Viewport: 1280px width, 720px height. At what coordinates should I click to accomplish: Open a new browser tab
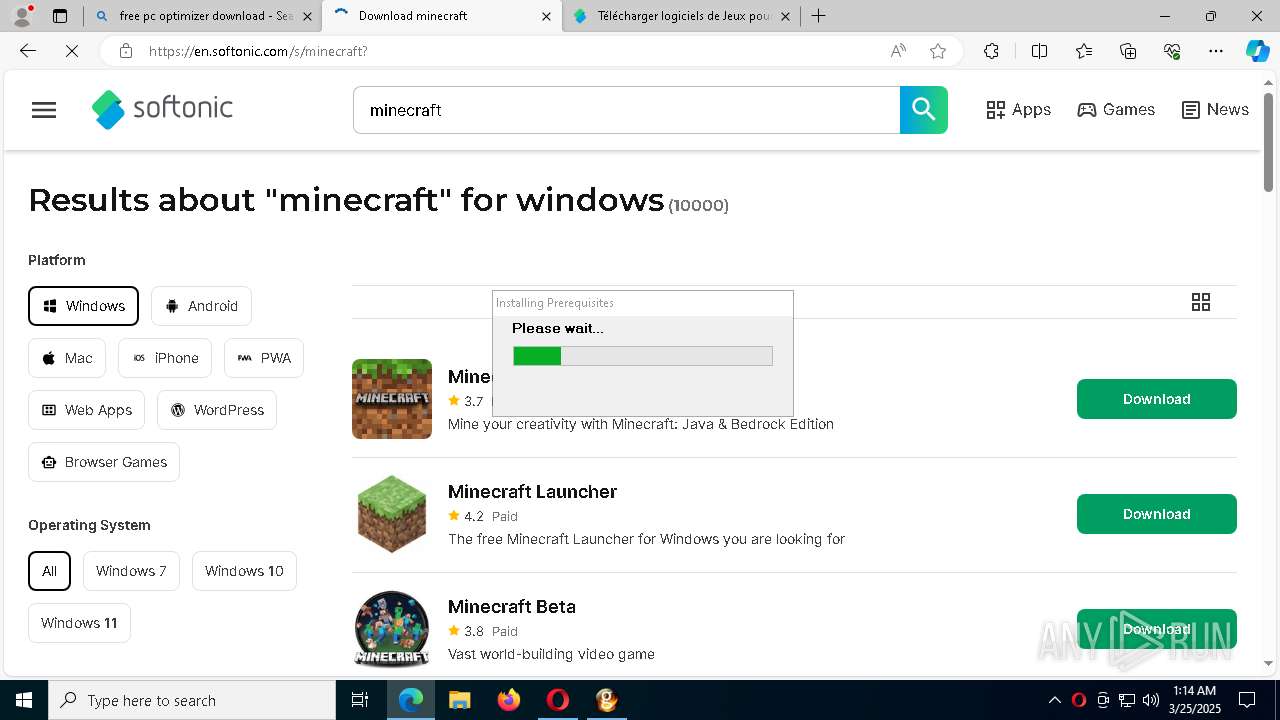click(818, 16)
